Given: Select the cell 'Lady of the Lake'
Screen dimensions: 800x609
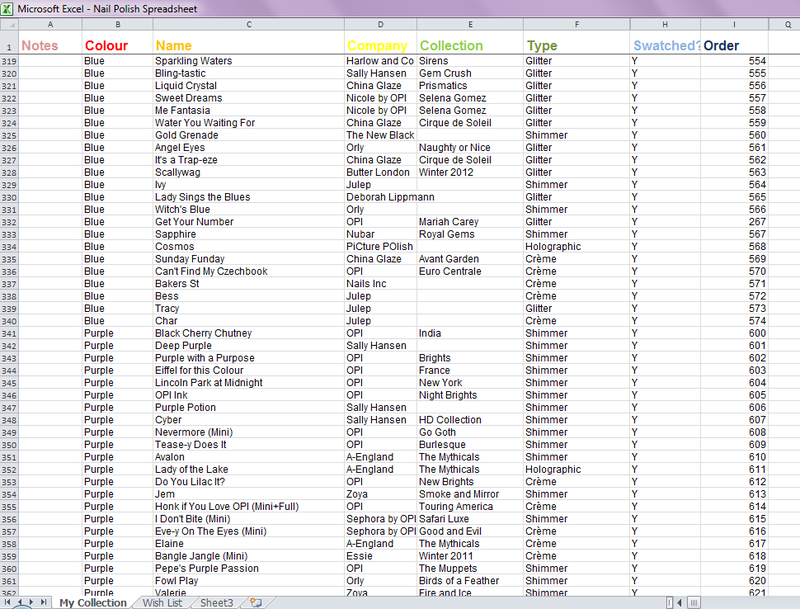Looking at the screenshot, I should pyautogui.click(x=248, y=469).
